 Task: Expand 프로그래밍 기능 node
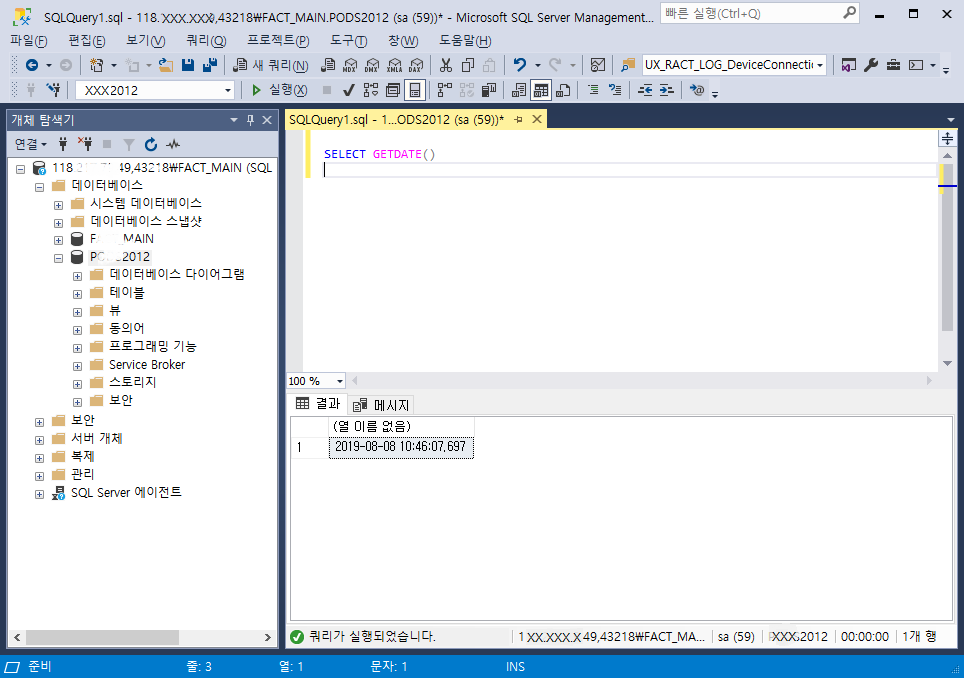click(77, 349)
